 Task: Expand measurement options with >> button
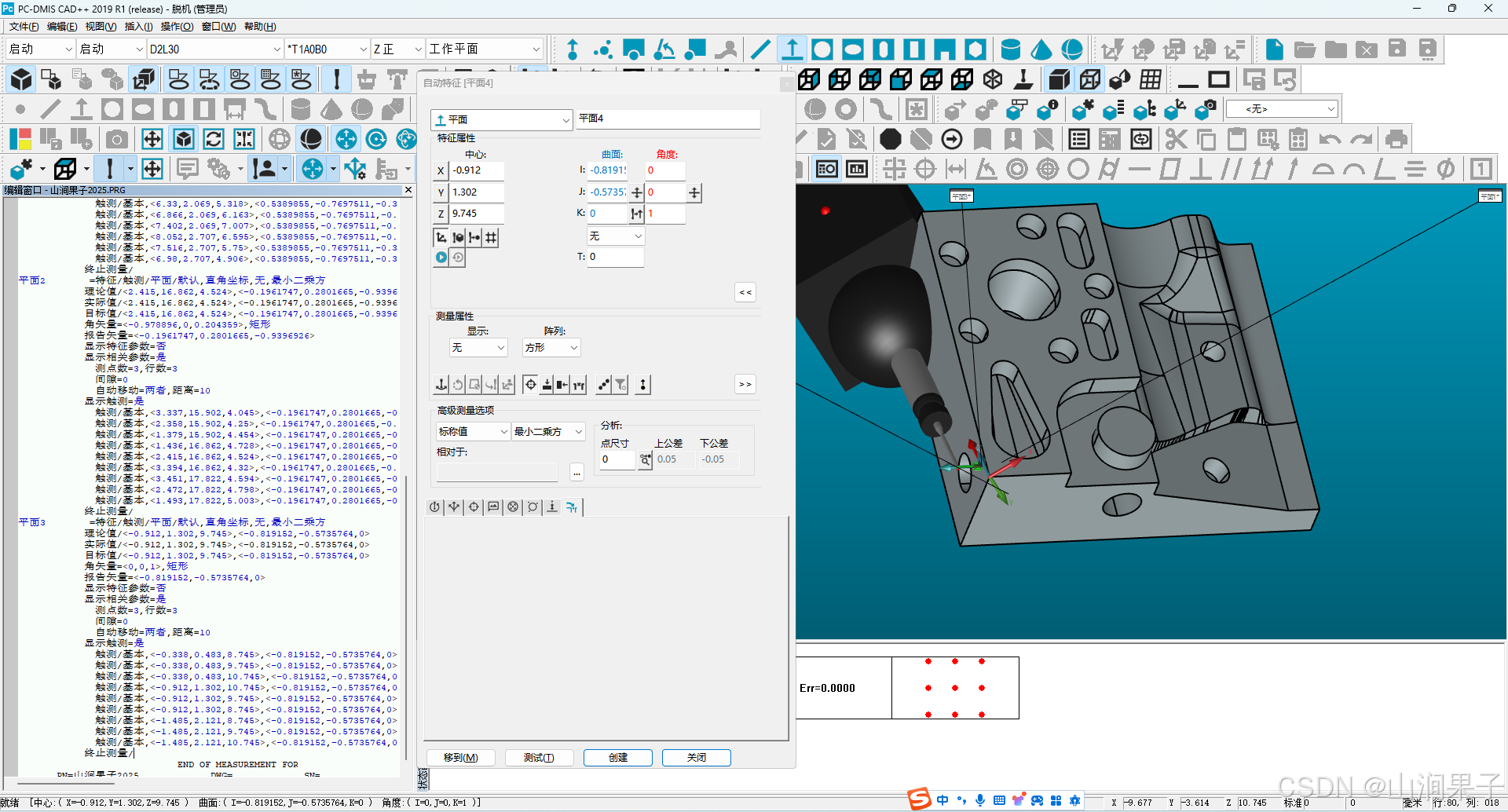tap(745, 384)
